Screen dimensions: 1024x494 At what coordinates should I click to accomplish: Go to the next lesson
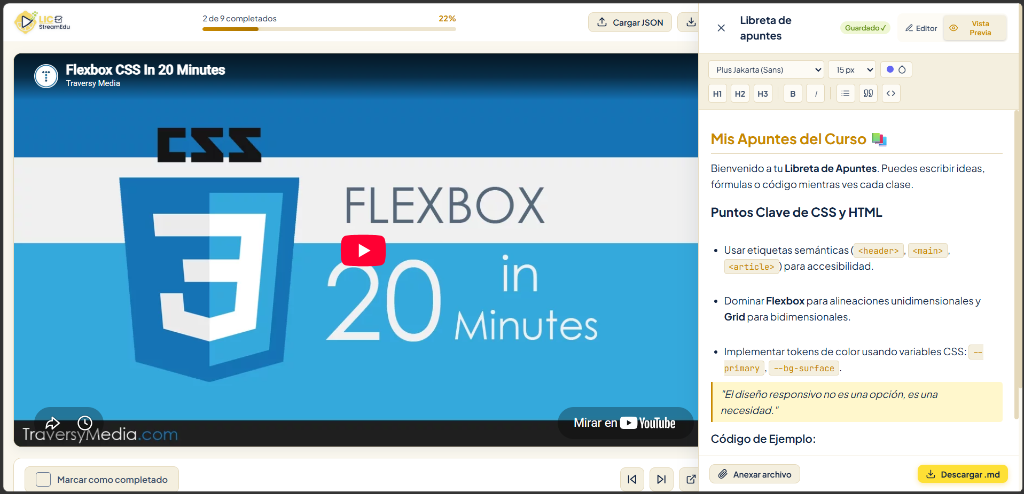pos(661,479)
